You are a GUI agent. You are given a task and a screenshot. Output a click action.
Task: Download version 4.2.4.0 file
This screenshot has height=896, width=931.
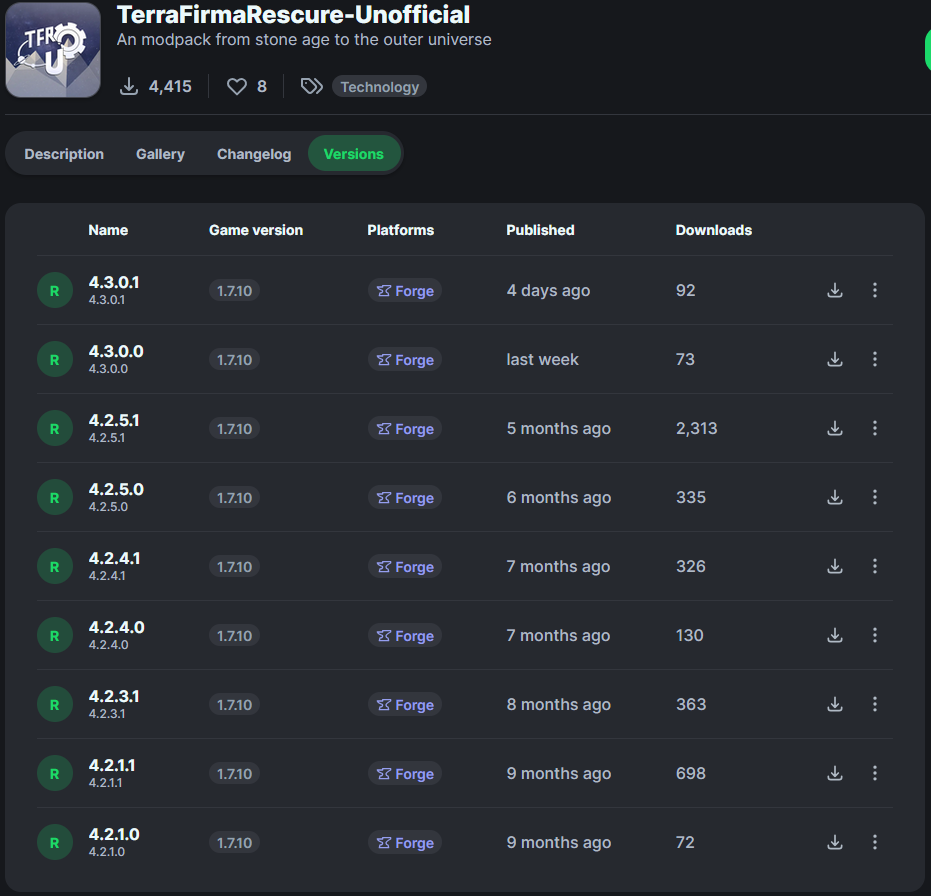tap(835, 635)
